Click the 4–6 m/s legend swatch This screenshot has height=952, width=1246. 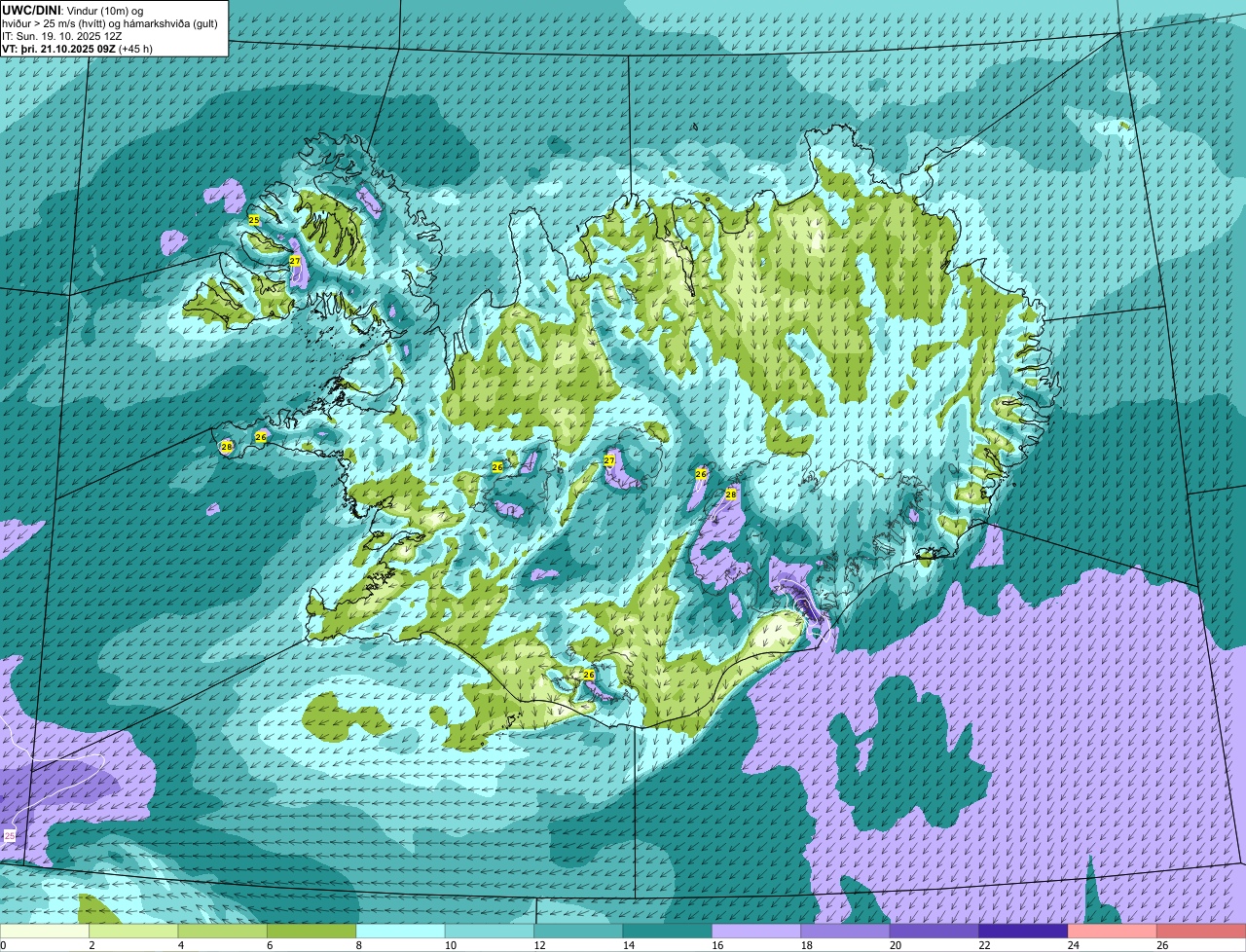click(223, 931)
